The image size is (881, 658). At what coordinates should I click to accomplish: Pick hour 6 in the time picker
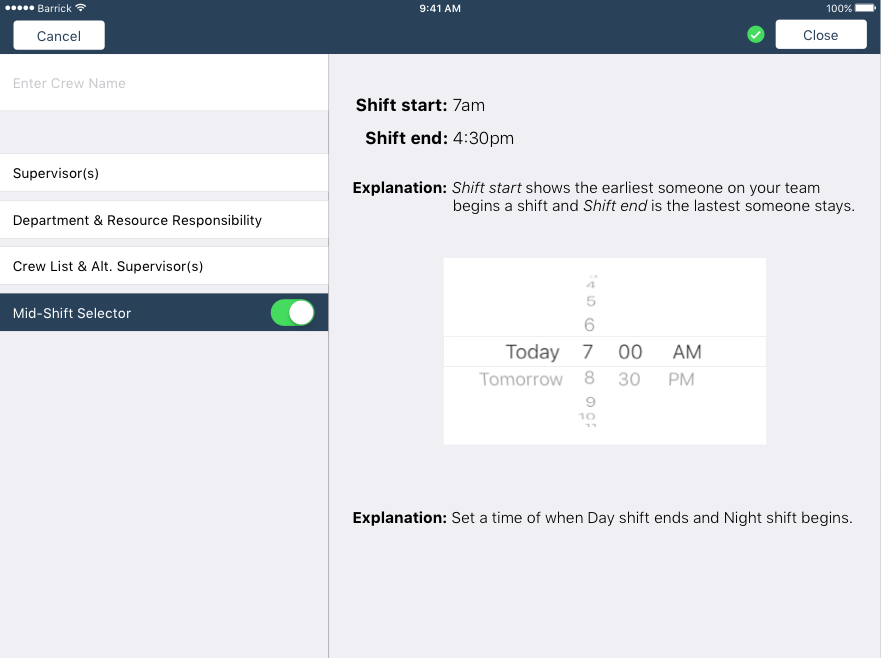589,325
